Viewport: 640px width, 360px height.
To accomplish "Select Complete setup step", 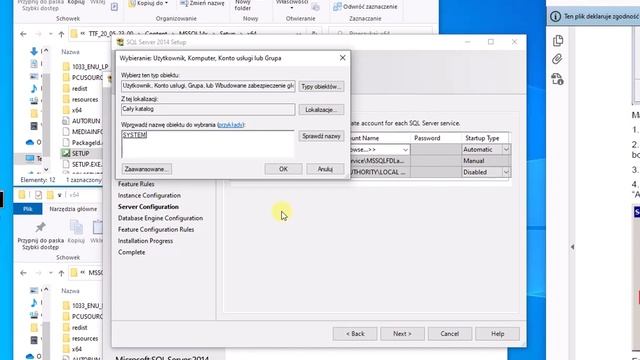I will click(131, 252).
